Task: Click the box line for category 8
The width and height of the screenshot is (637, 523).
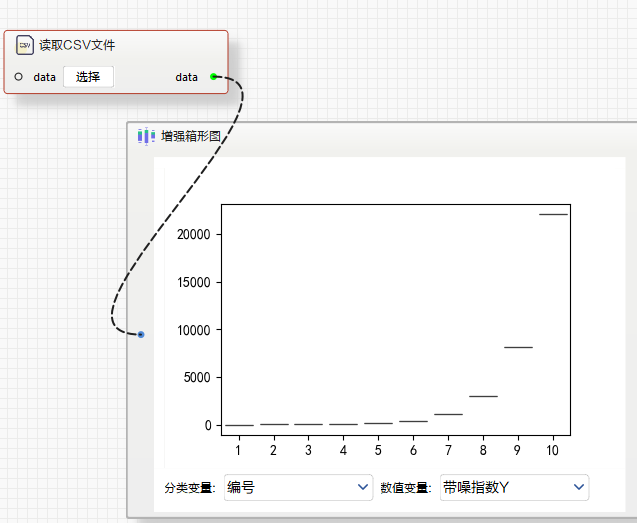Action: click(483, 396)
